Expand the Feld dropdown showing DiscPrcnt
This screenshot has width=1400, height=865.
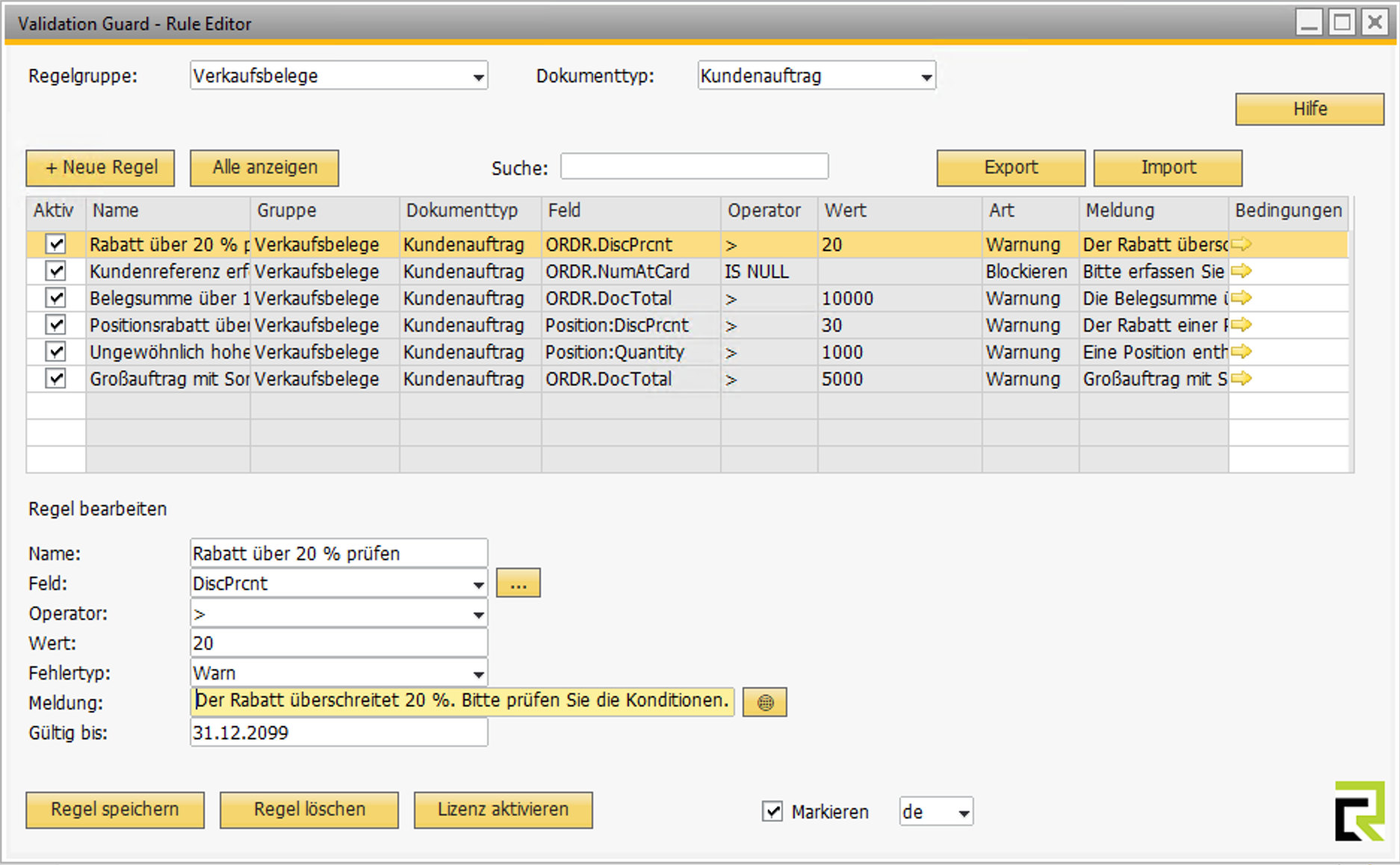coord(478,584)
